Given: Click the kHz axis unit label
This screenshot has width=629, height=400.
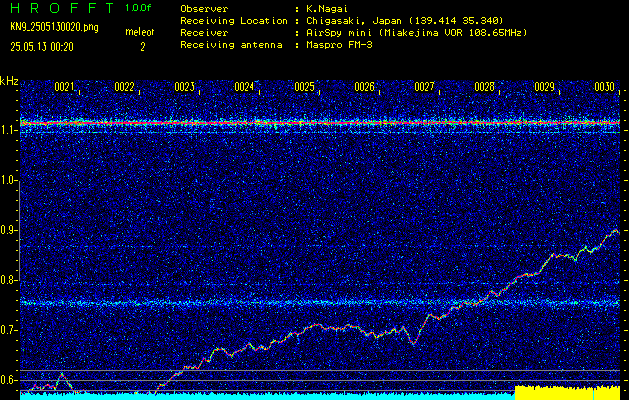Looking at the screenshot, I should tap(9, 81).
